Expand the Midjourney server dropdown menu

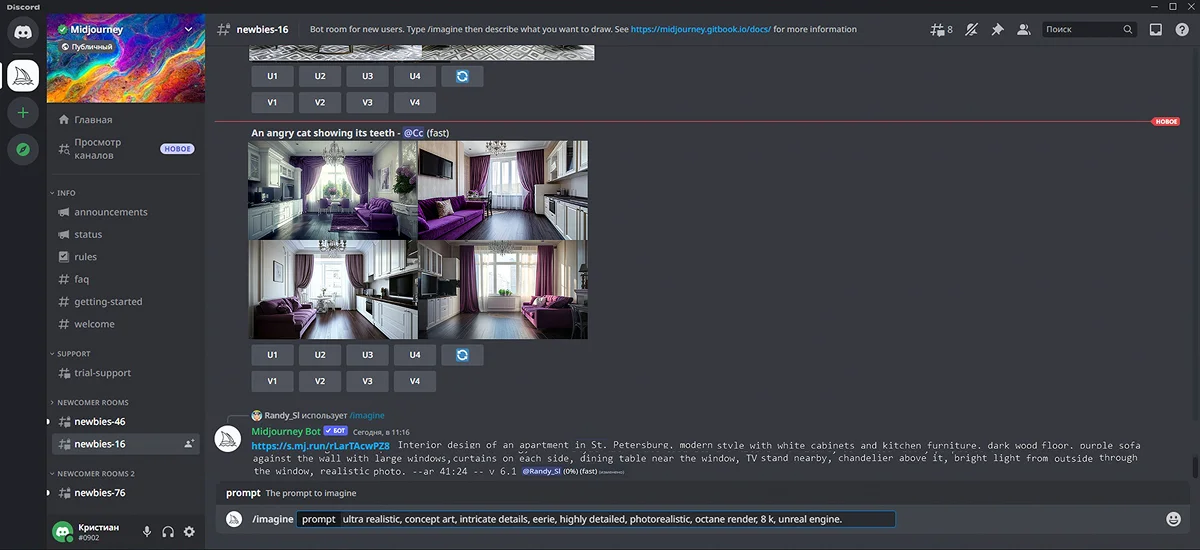pyautogui.click(x=189, y=29)
